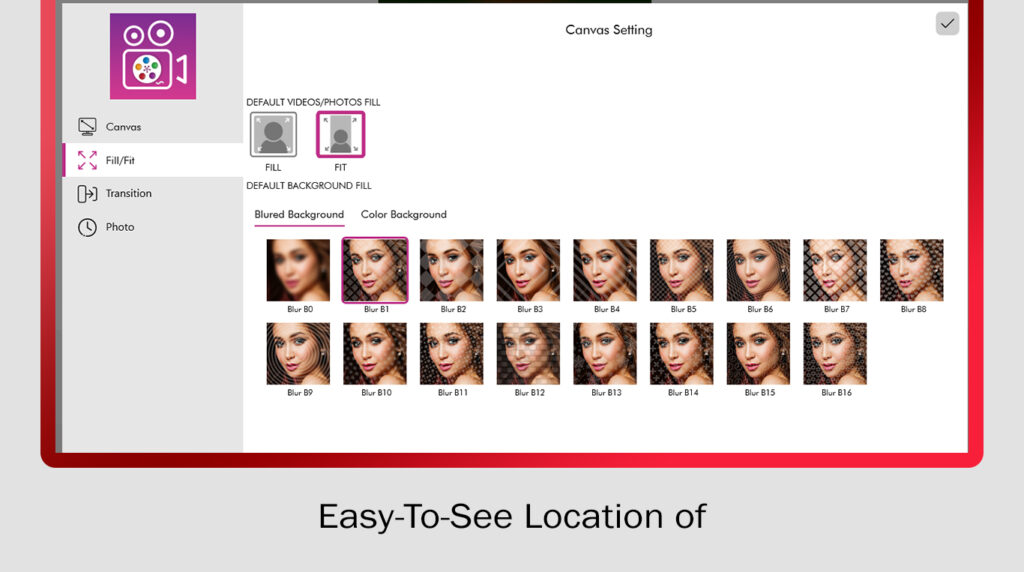The height and width of the screenshot is (572, 1024).
Task: Select the Blur B0 background thumbnail
Action: (x=298, y=270)
